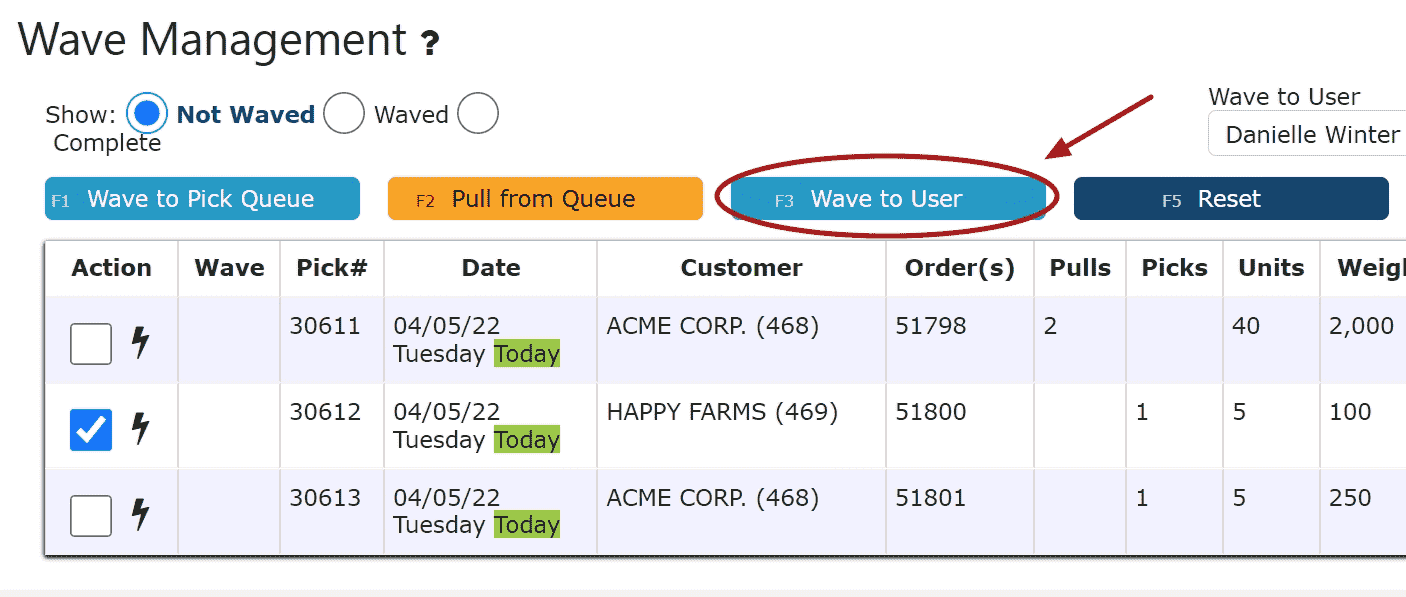Check the box for pick 30613

click(91, 516)
